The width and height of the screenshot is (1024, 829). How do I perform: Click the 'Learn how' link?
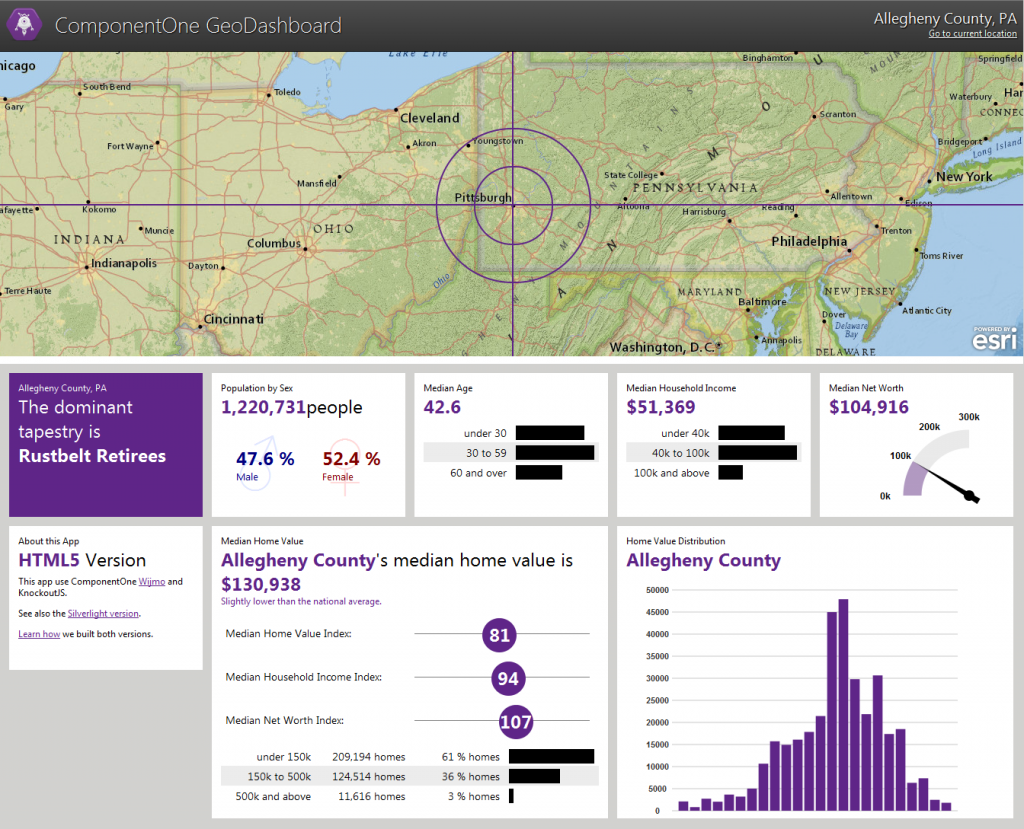point(39,634)
